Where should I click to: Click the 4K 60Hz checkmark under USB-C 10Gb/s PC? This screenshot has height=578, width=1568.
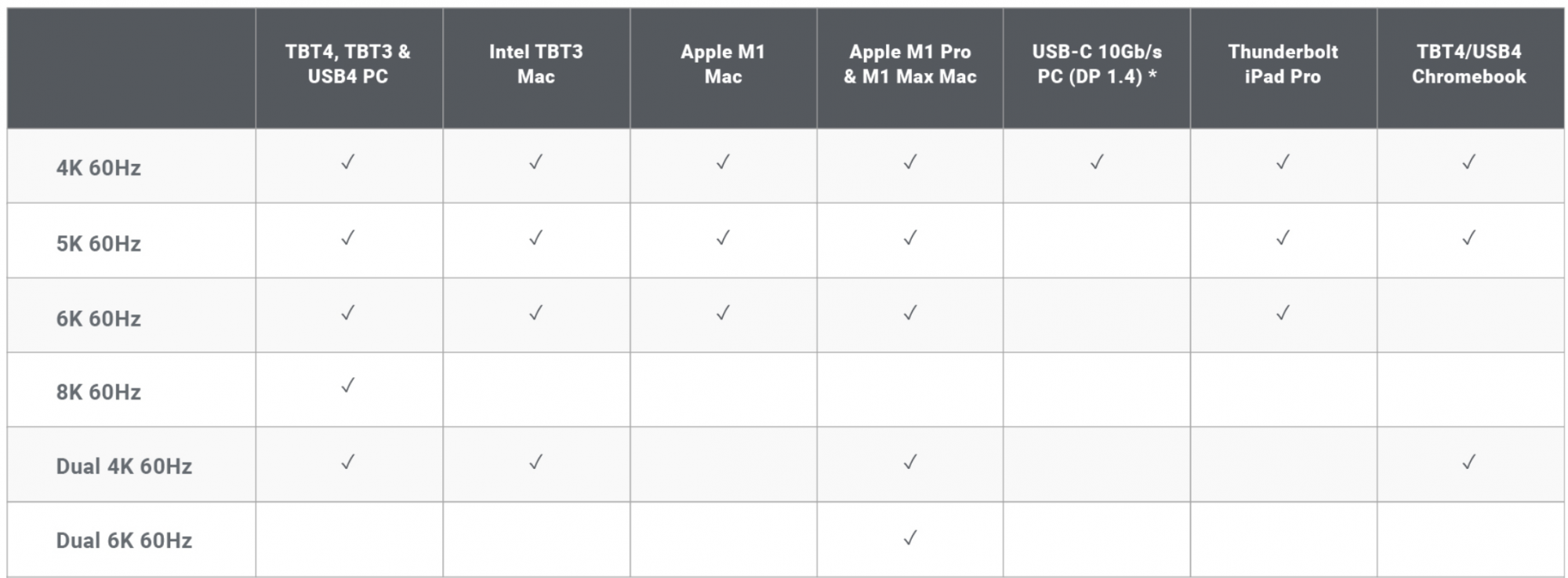pyautogui.click(x=1097, y=162)
